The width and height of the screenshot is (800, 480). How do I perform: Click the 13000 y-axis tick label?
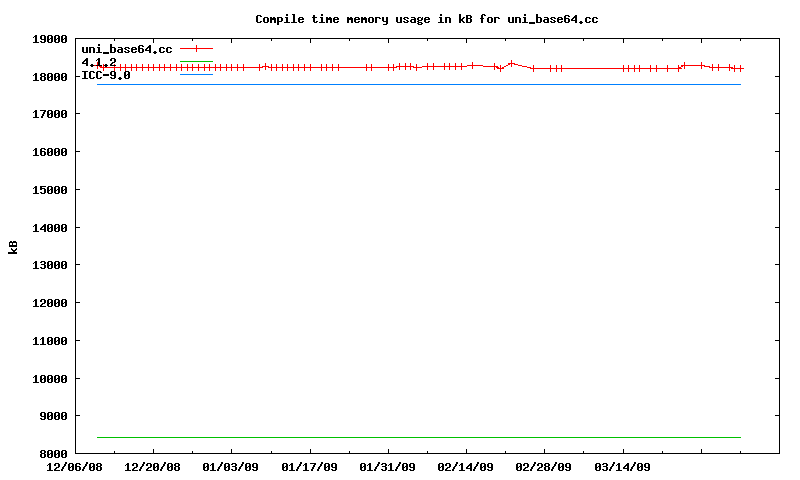pos(50,265)
